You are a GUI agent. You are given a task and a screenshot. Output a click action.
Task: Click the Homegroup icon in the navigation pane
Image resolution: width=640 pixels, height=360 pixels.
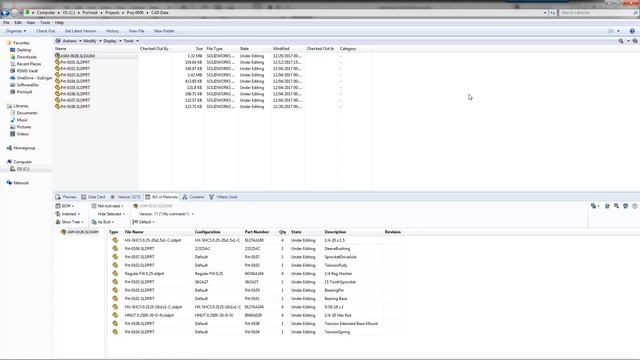(9, 148)
